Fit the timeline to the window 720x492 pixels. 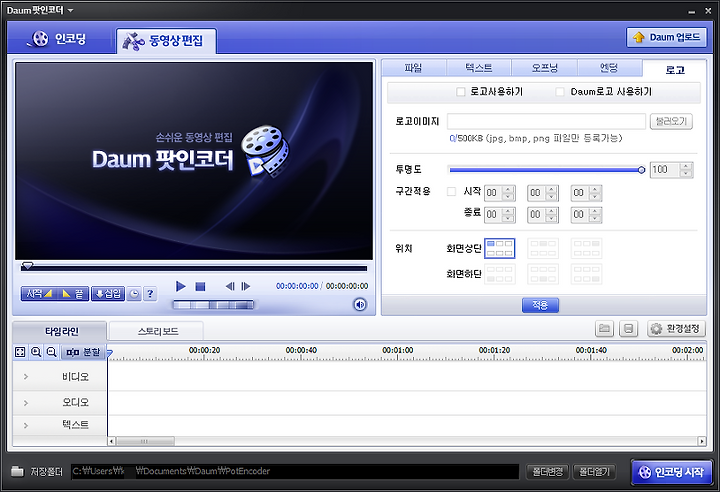[x=20, y=352]
